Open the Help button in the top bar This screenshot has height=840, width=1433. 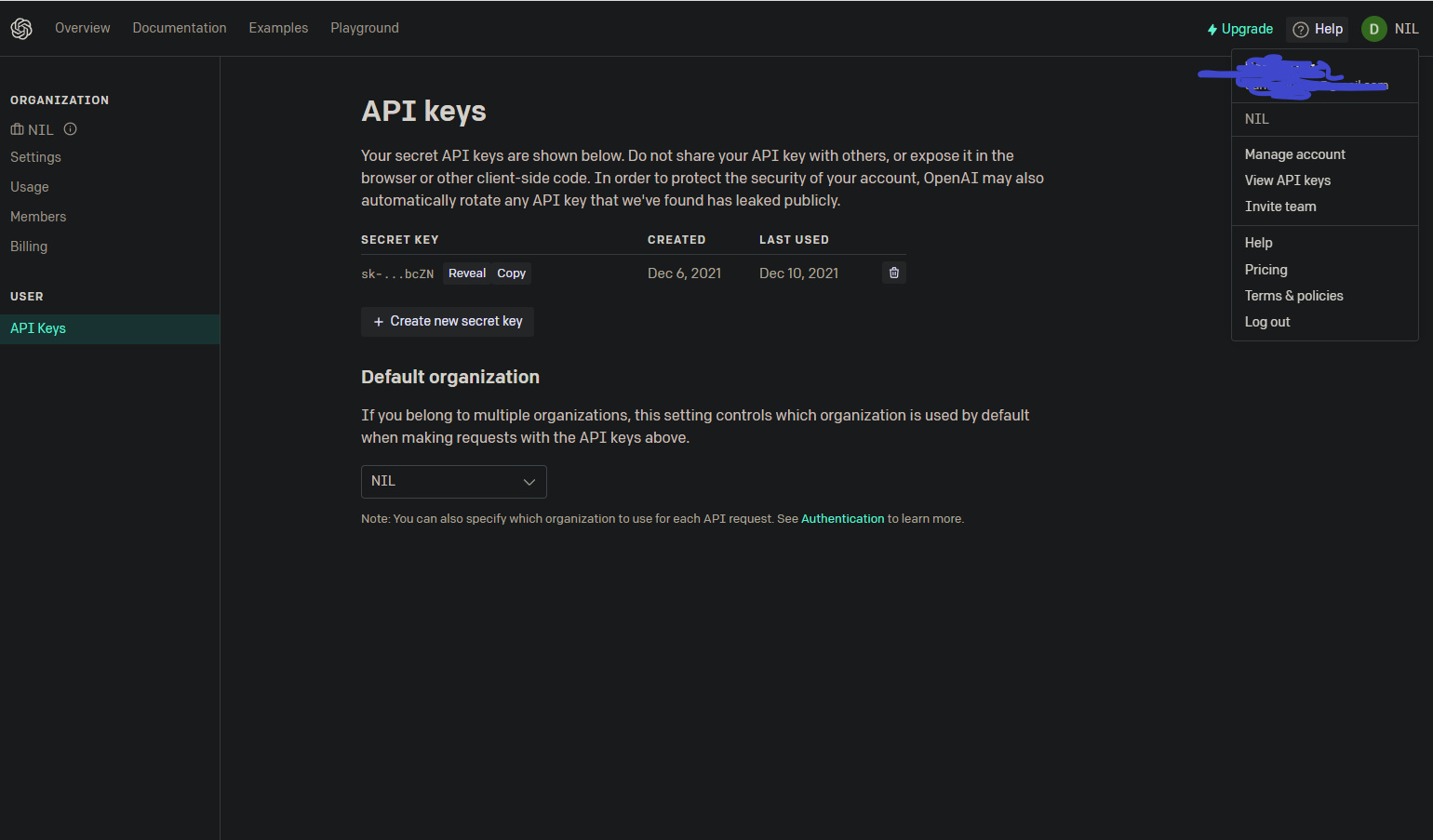point(1318,29)
